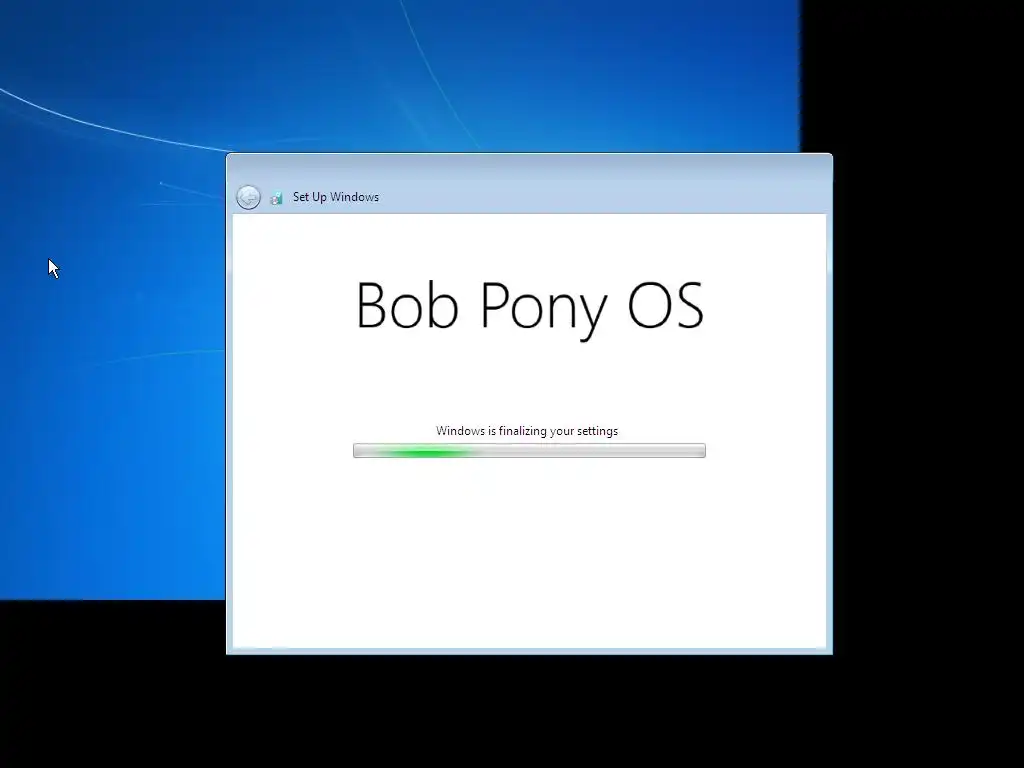
Task: Click the setup icon beside Set Up Windows
Action: click(277, 198)
